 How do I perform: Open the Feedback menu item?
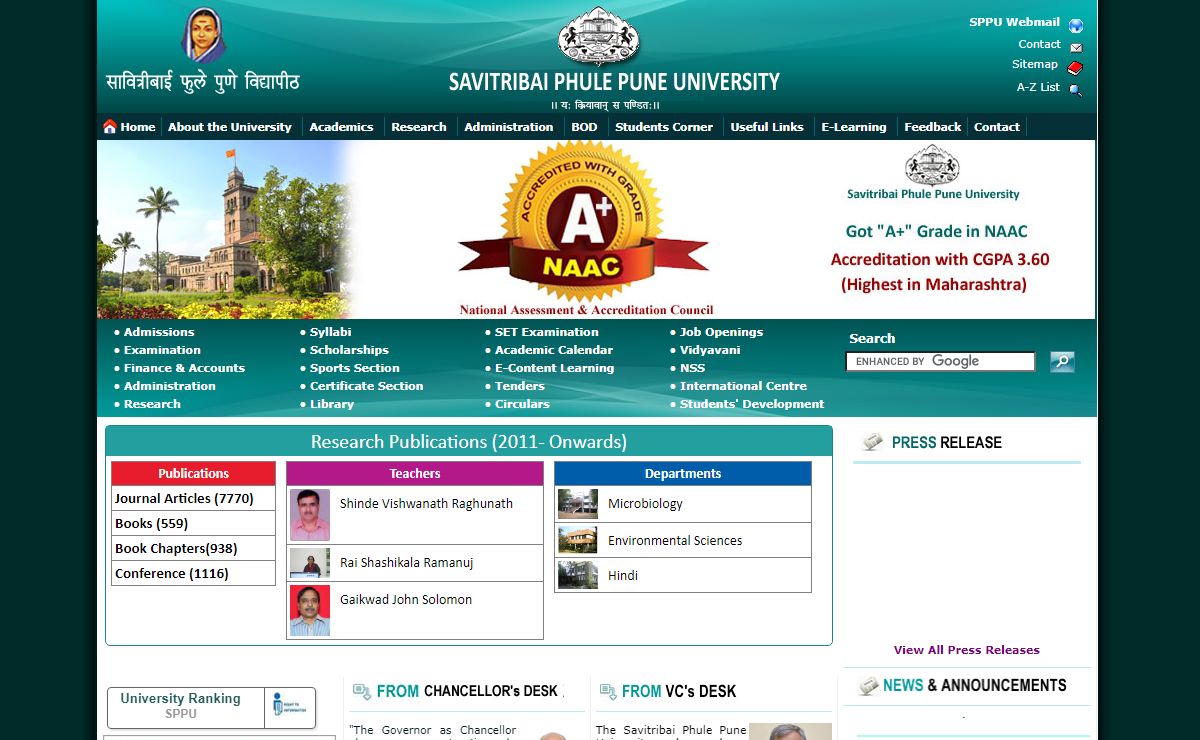coord(932,127)
